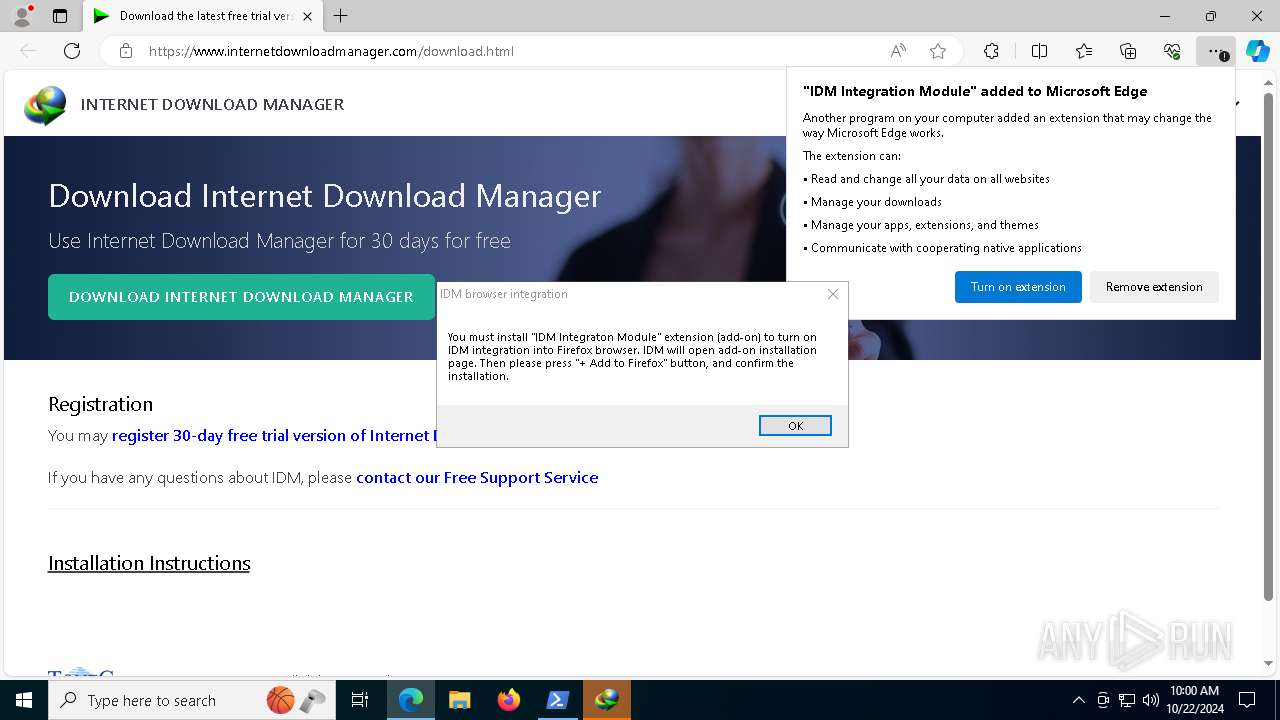Click the Type here to search box

tap(190, 700)
